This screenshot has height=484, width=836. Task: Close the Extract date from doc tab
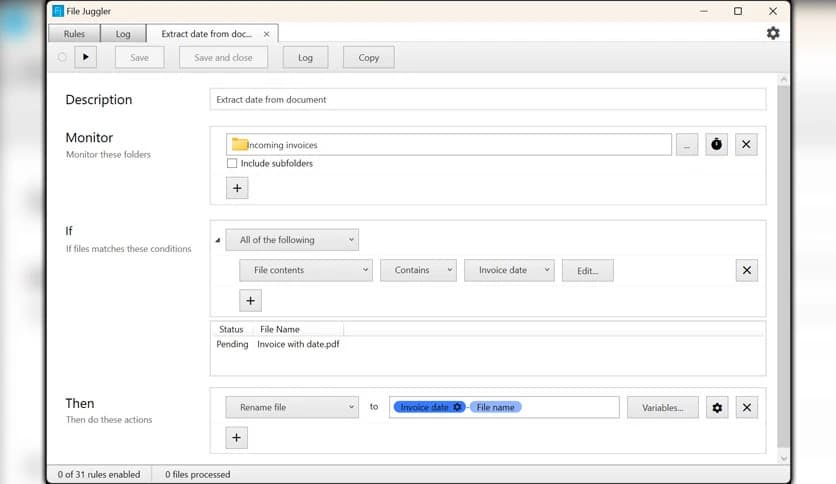click(267, 34)
